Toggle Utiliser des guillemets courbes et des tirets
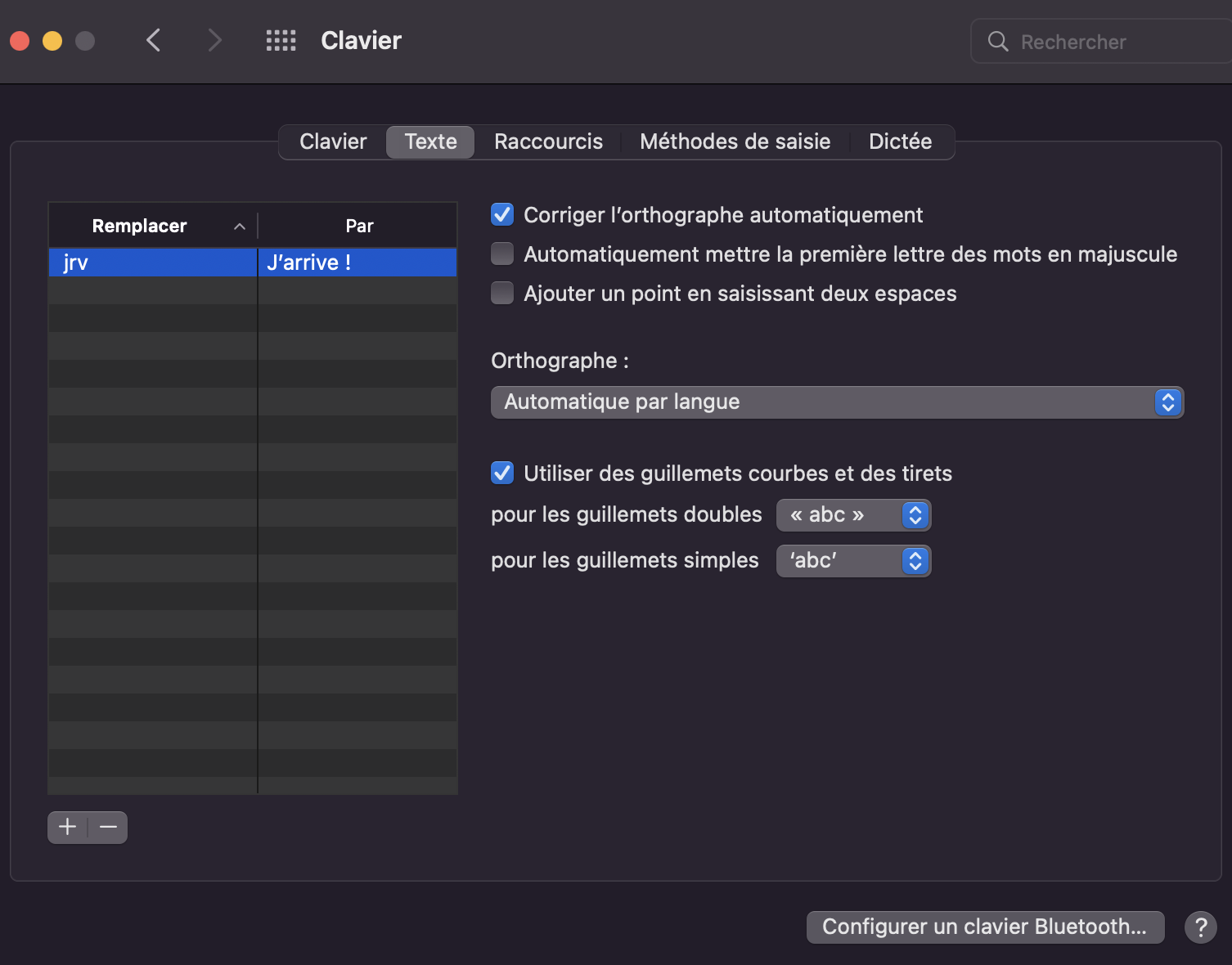The height and width of the screenshot is (965, 1232). [x=502, y=474]
